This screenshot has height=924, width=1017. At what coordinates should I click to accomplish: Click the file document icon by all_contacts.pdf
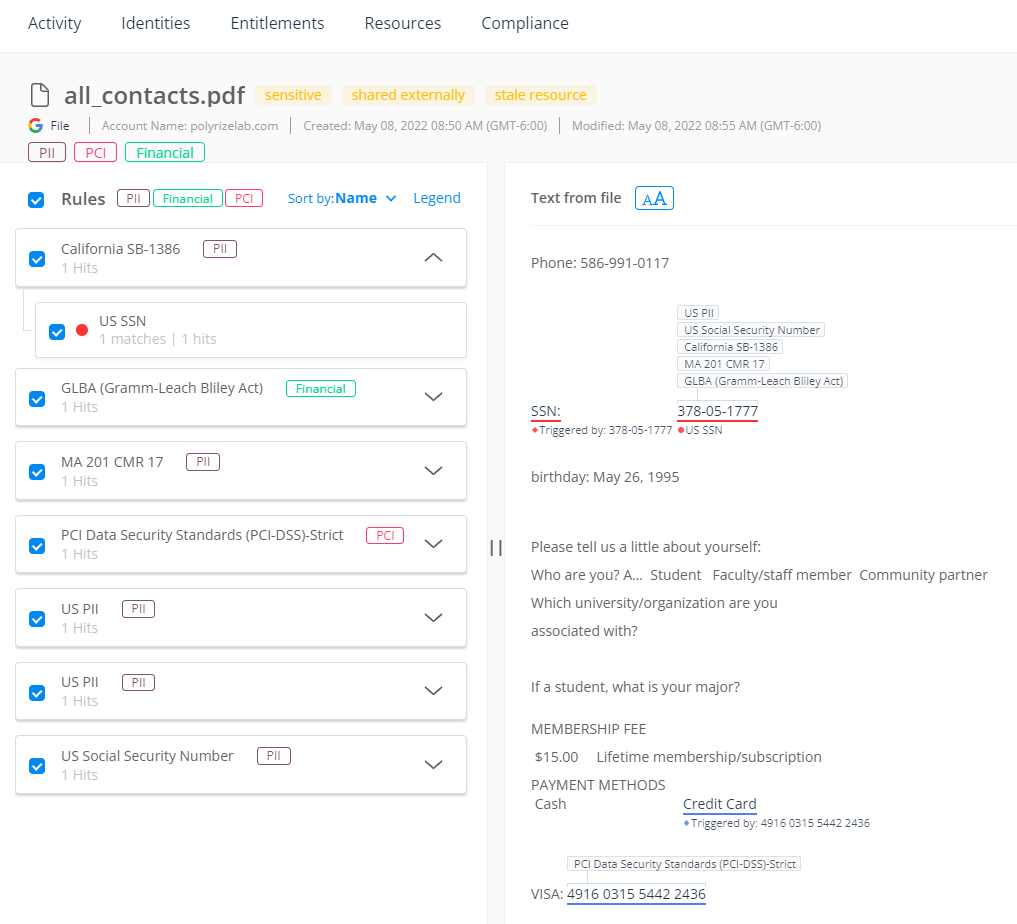39,95
